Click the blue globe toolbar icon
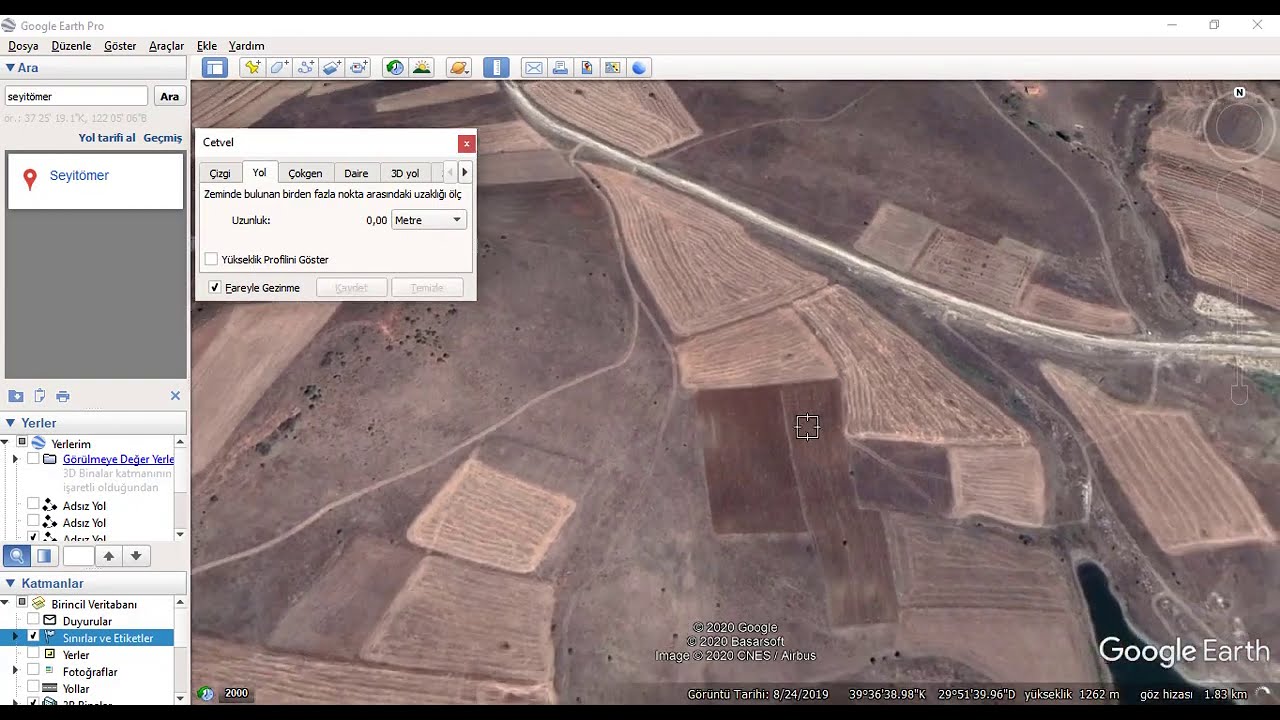The height and width of the screenshot is (720, 1280). pos(639,68)
